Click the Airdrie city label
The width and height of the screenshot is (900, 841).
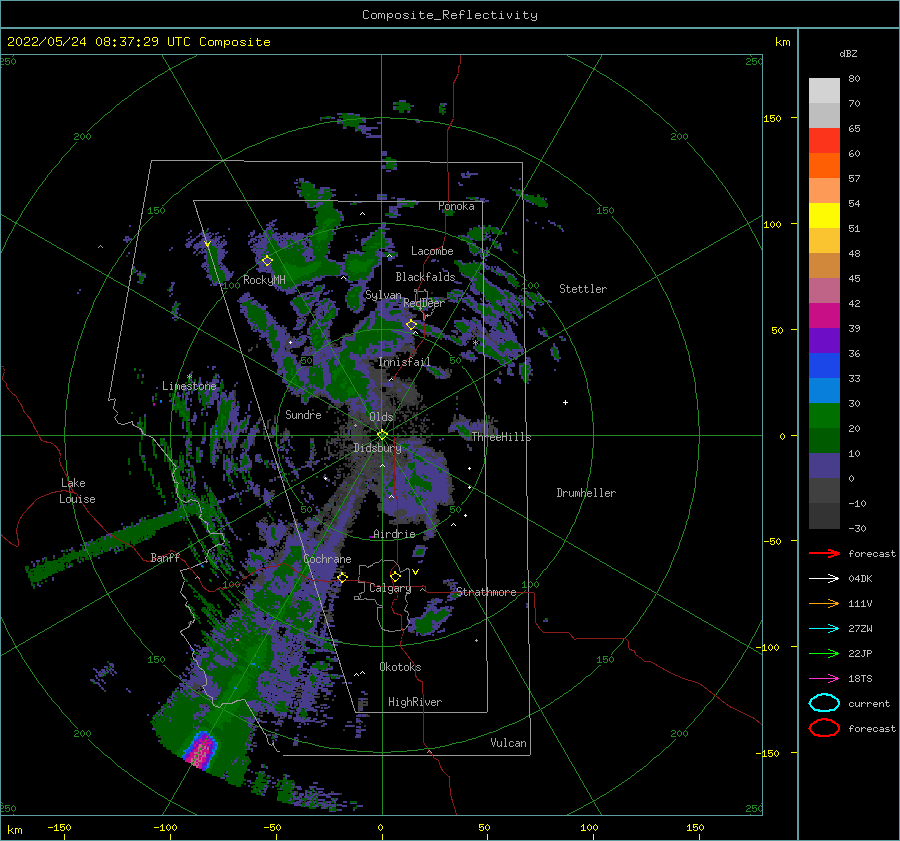[394, 534]
